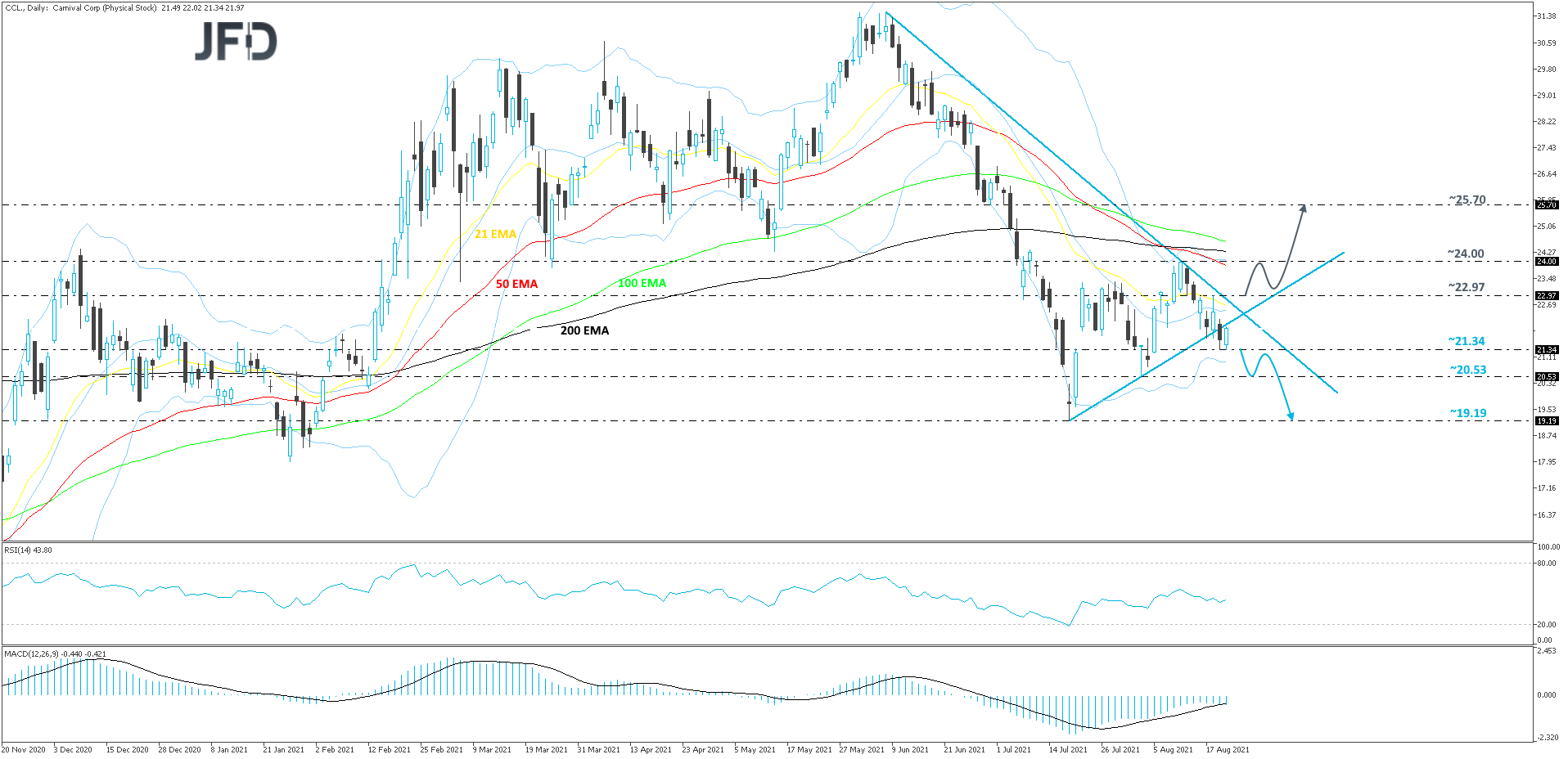Click the '~21.34' support level label
1568x759 pixels.
[x=1466, y=341]
